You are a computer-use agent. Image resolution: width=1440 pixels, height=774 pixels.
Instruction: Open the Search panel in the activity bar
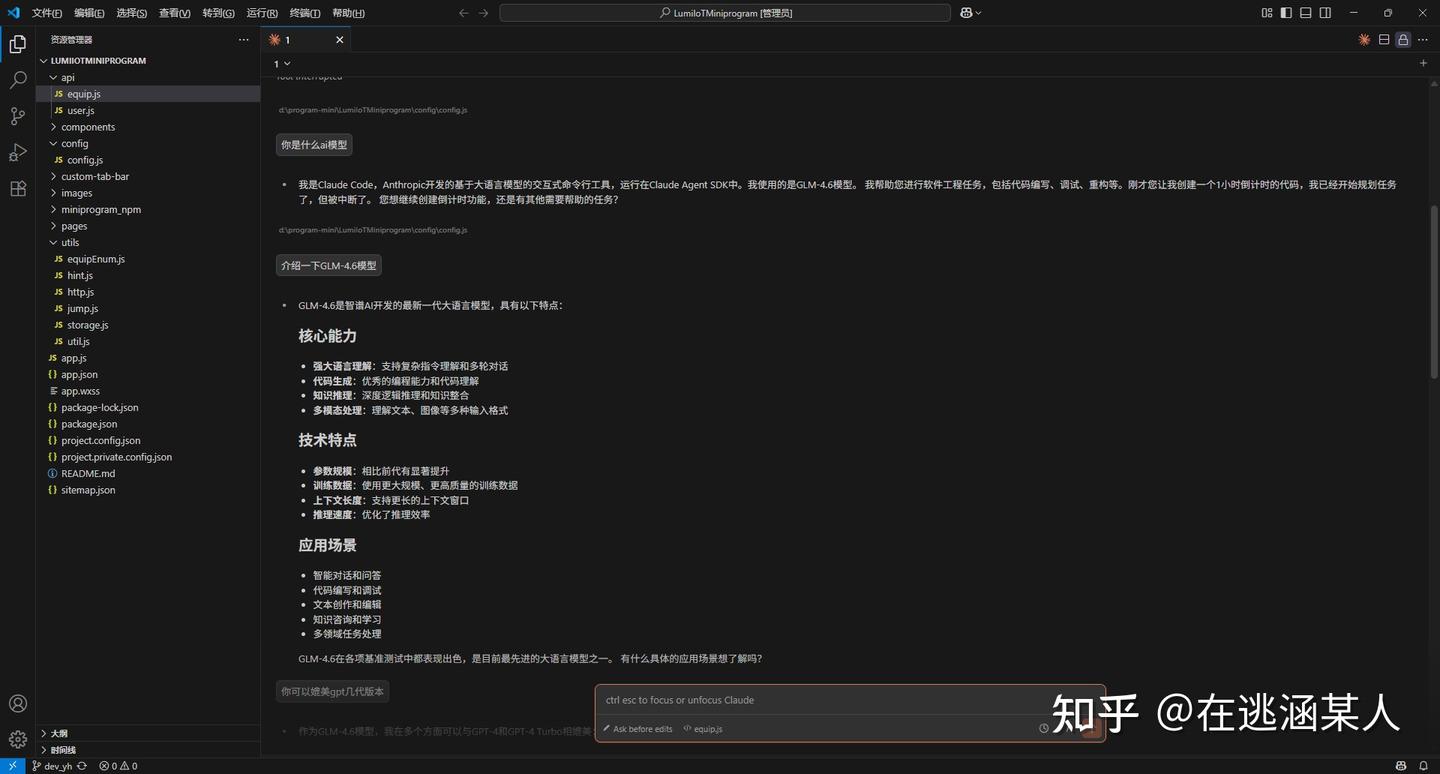click(x=17, y=78)
